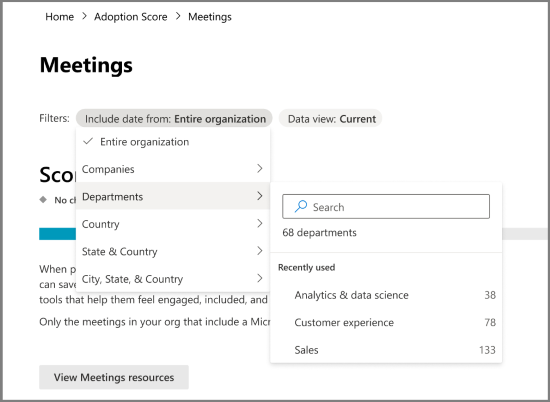
Task: Click Recently used heading
Action: click(x=306, y=267)
